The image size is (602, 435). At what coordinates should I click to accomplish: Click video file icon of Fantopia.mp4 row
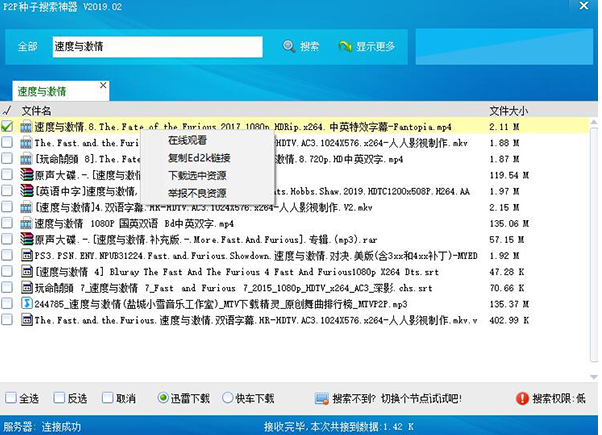point(26,127)
